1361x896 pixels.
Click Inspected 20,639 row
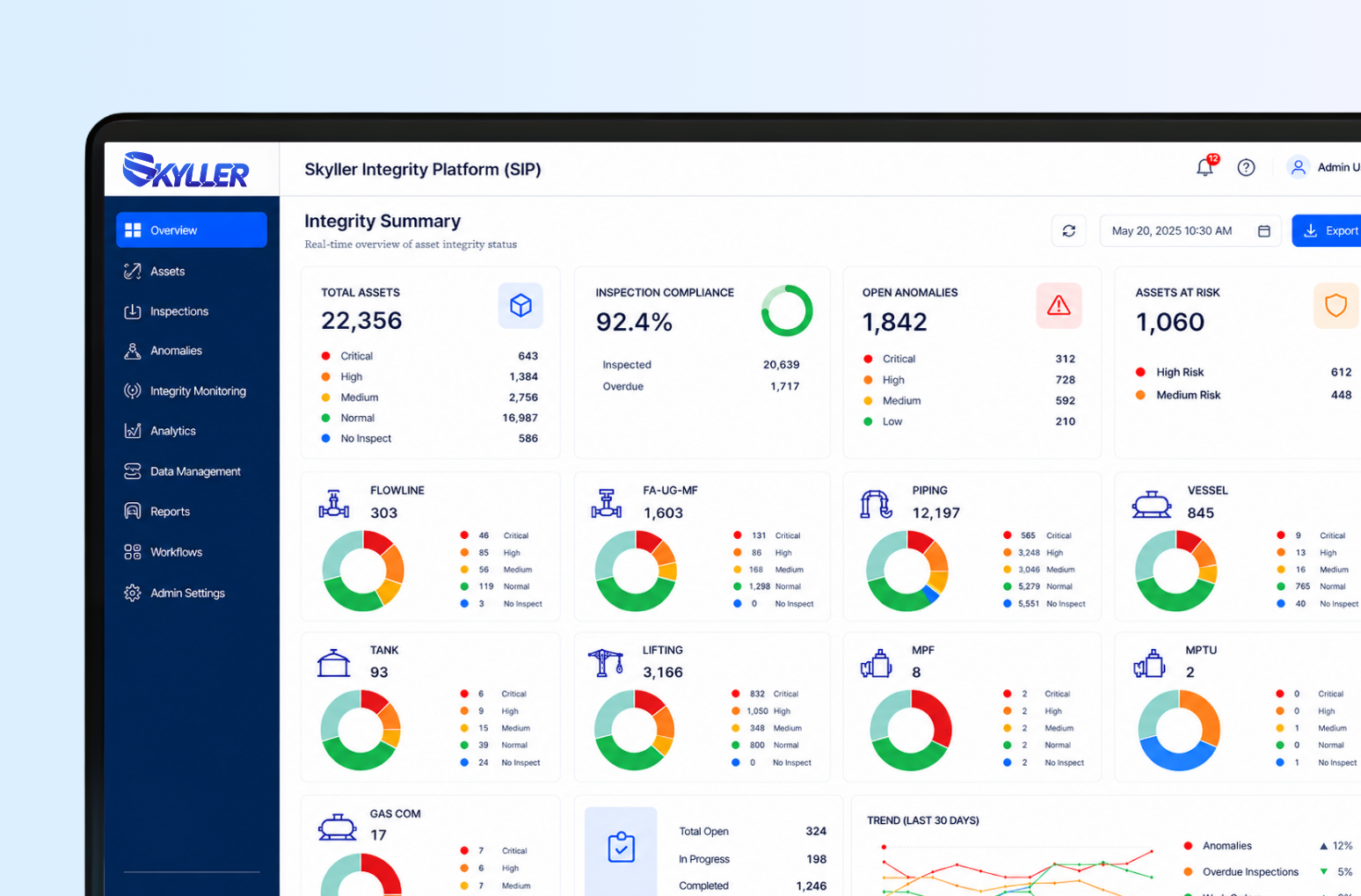click(x=701, y=365)
